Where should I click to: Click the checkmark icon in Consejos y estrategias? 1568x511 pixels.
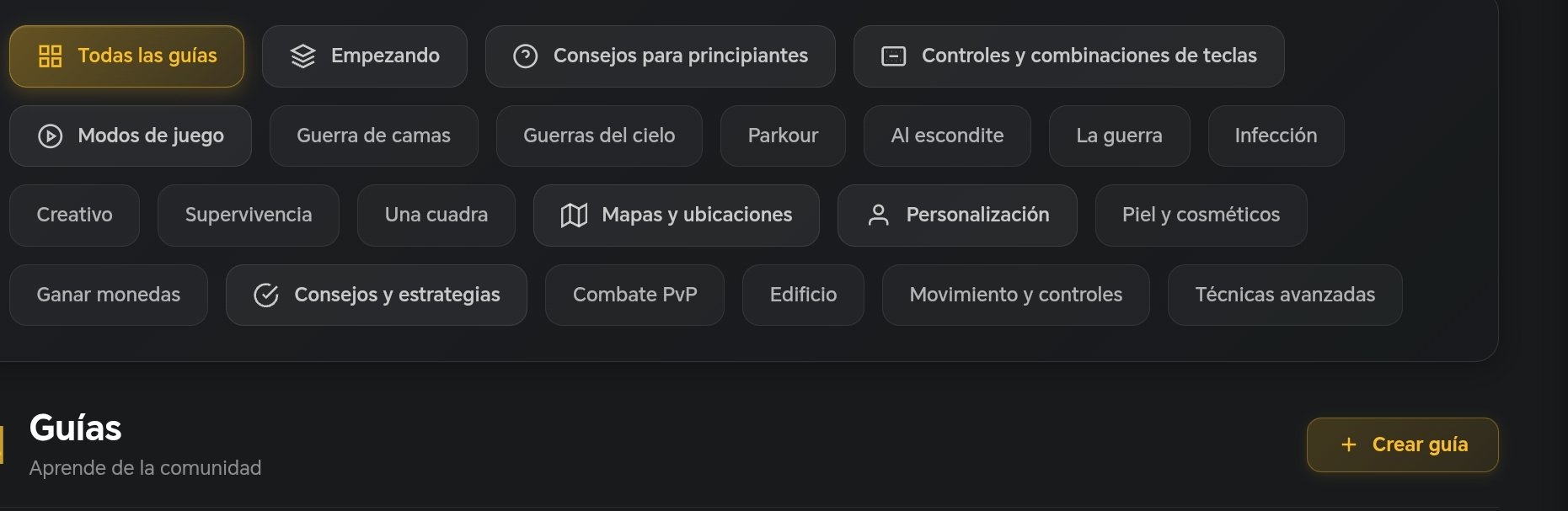pos(266,295)
